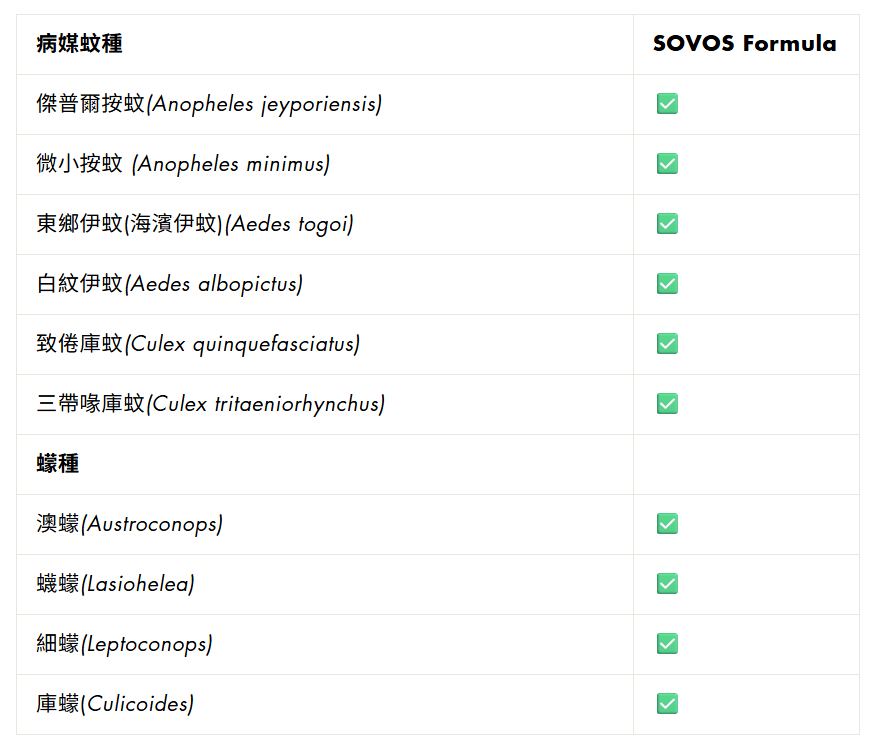Click the checkmark beside Aedes albopictus
874x752 pixels.
pyautogui.click(x=667, y=284)
